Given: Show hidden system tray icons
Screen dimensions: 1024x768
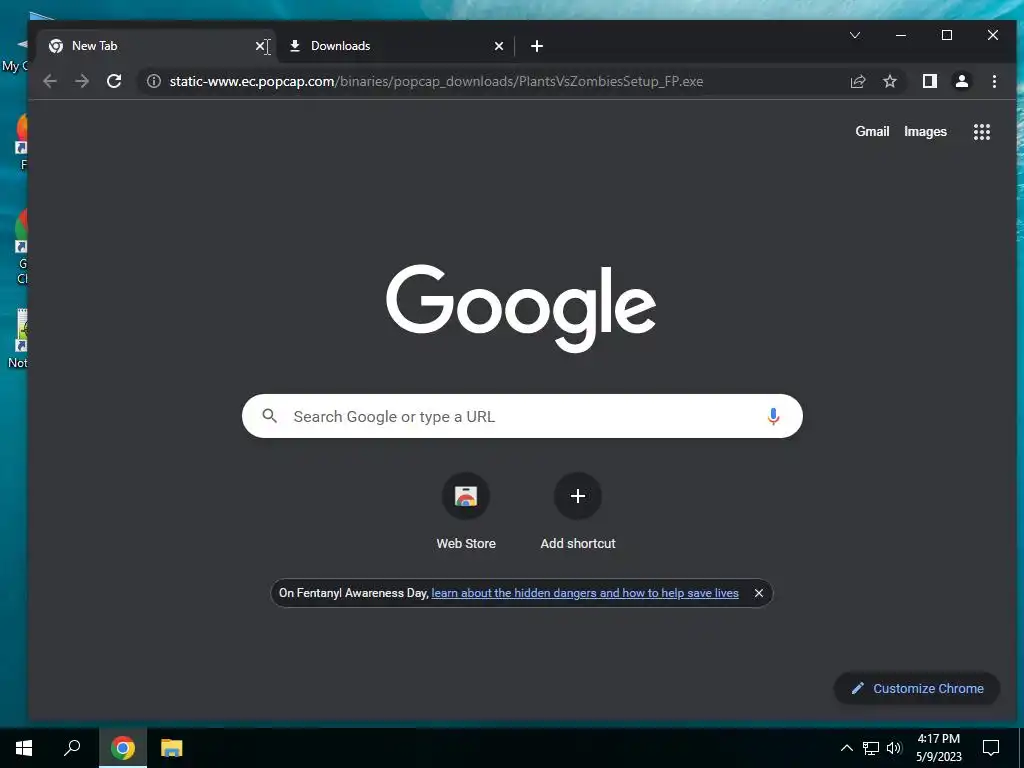Looking at the screenshot, I should (x=846, y=748).
